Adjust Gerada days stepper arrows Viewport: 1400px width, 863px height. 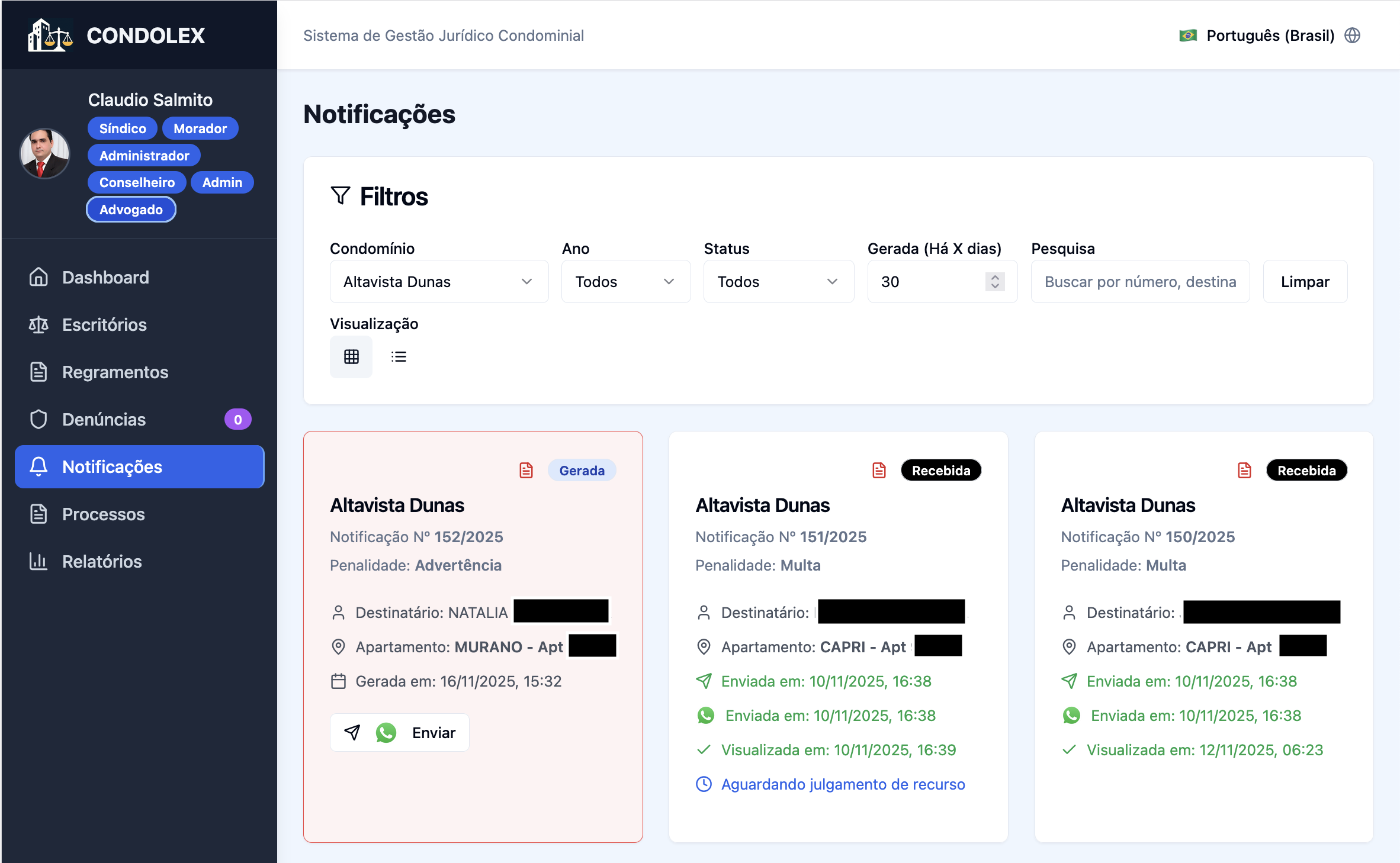995,282
